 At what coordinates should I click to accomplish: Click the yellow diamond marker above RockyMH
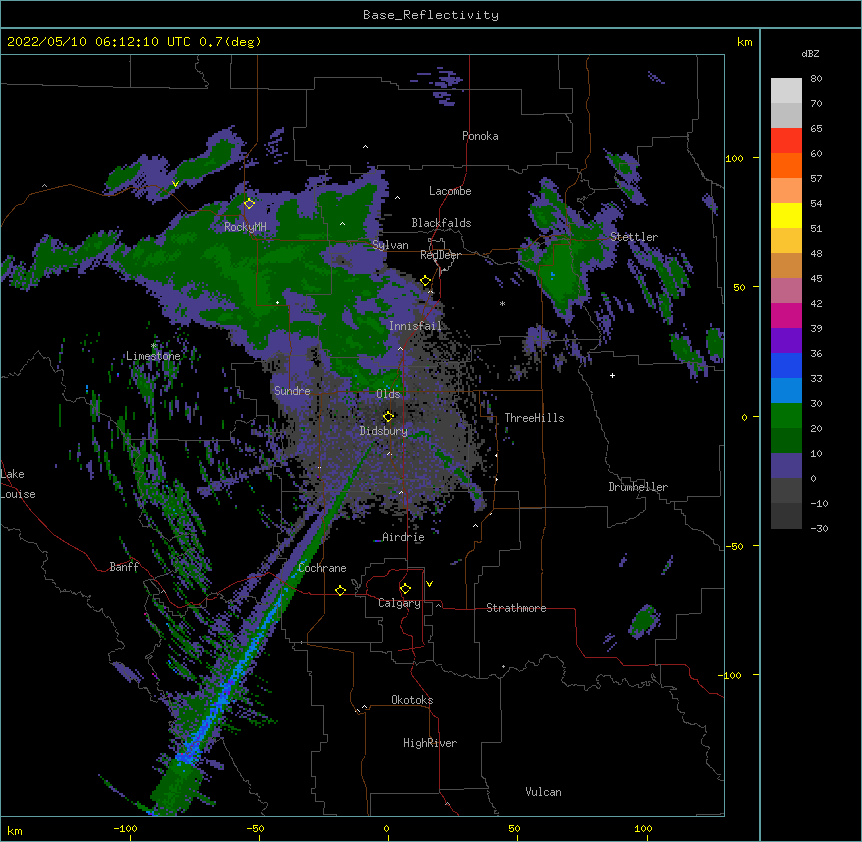click(249, 203)
